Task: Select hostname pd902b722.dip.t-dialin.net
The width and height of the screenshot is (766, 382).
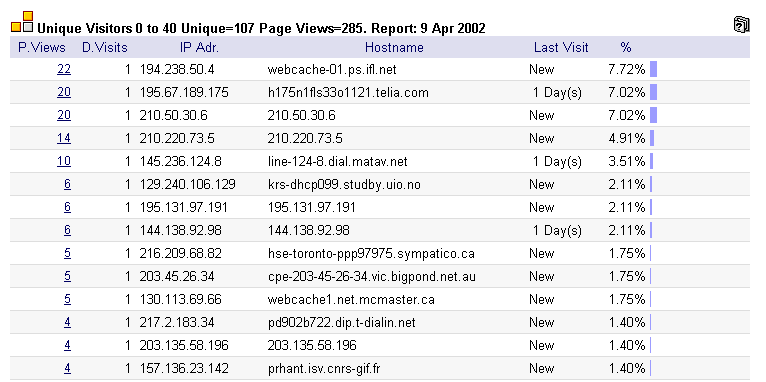Action: [341, 322]
